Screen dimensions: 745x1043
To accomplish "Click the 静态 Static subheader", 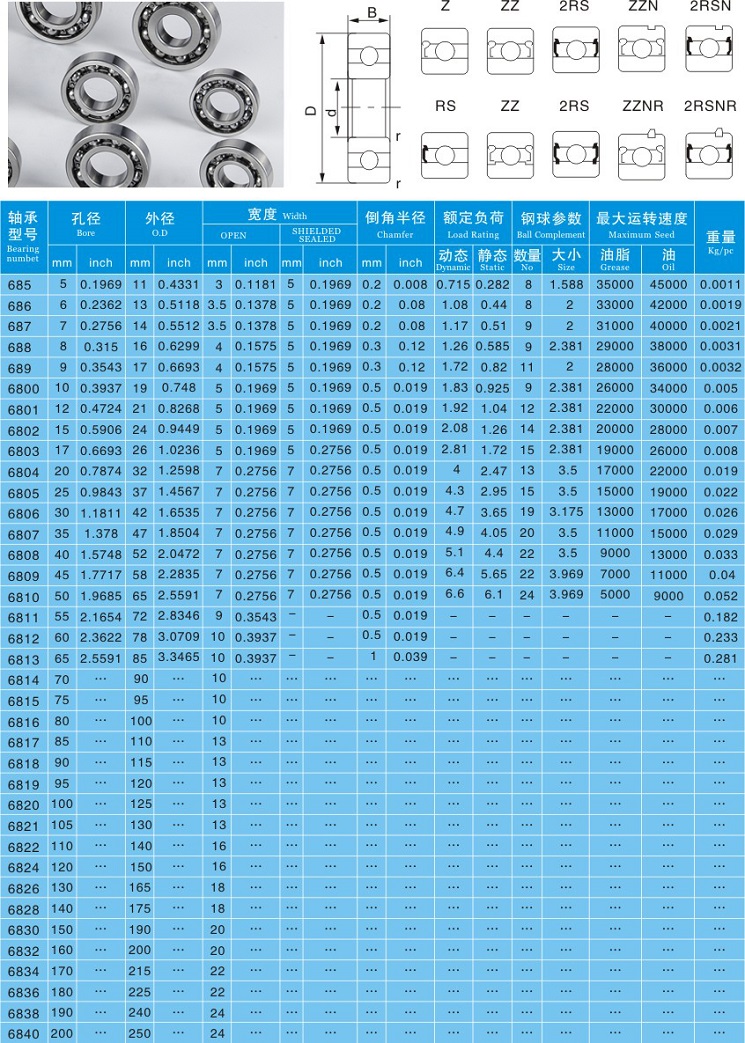I will pos(492,259).
